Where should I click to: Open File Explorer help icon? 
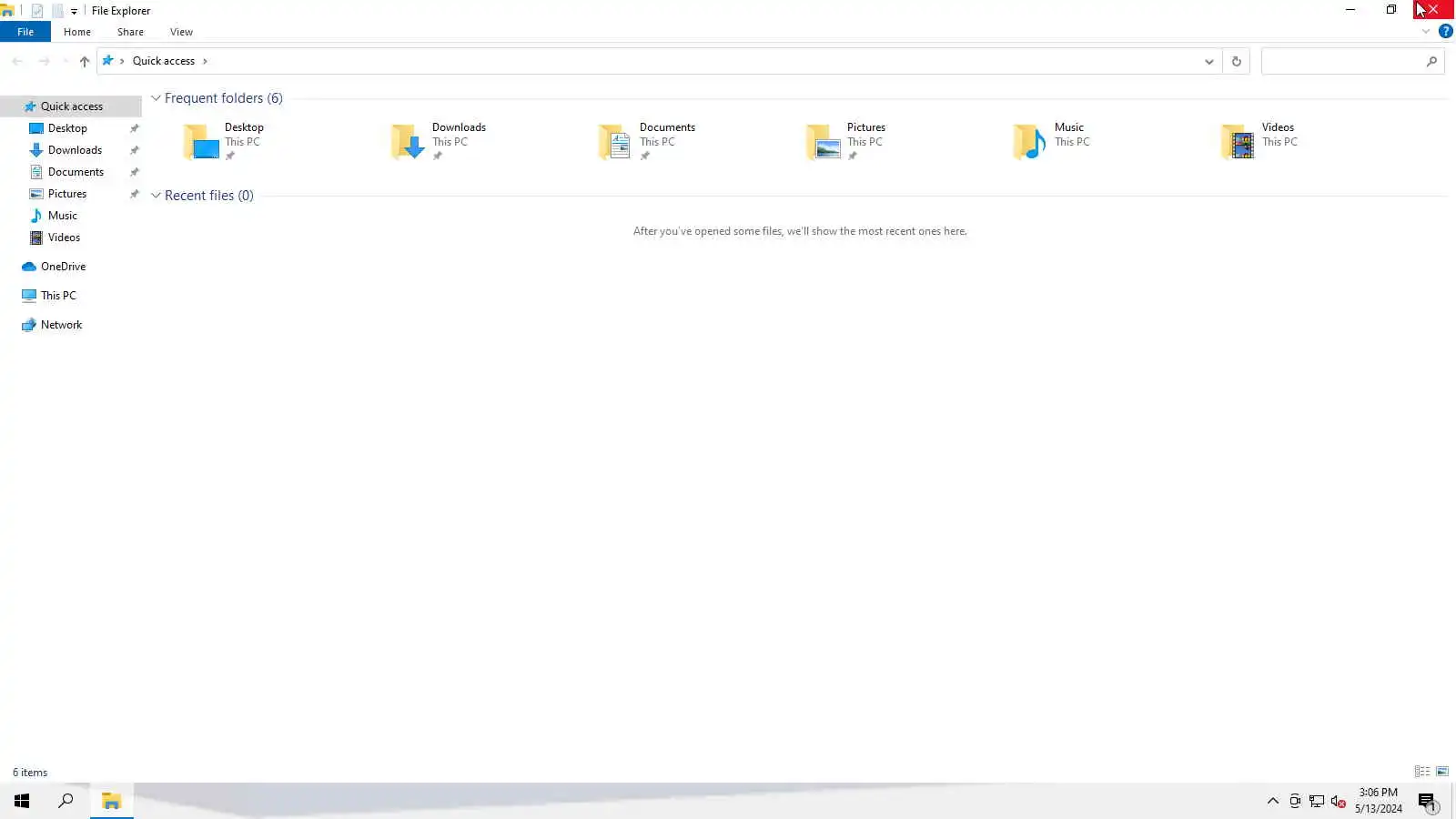click(x=1445, y=32)
